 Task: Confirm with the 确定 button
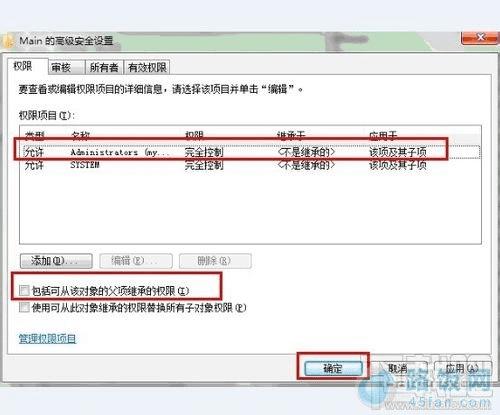[333, 368]
